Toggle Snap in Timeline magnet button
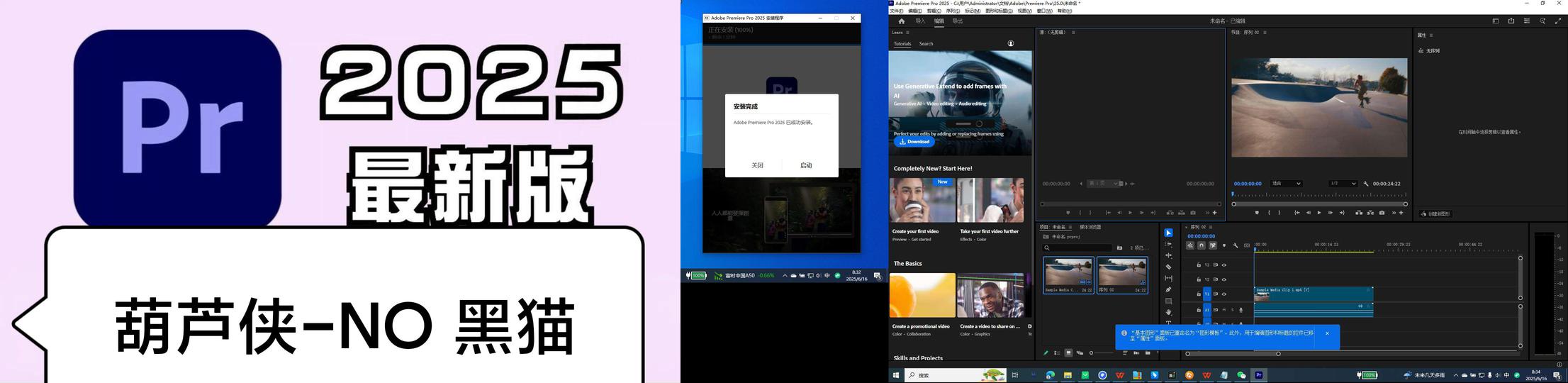This screenshot has width=1568, height=383. tap(1201, 245)
